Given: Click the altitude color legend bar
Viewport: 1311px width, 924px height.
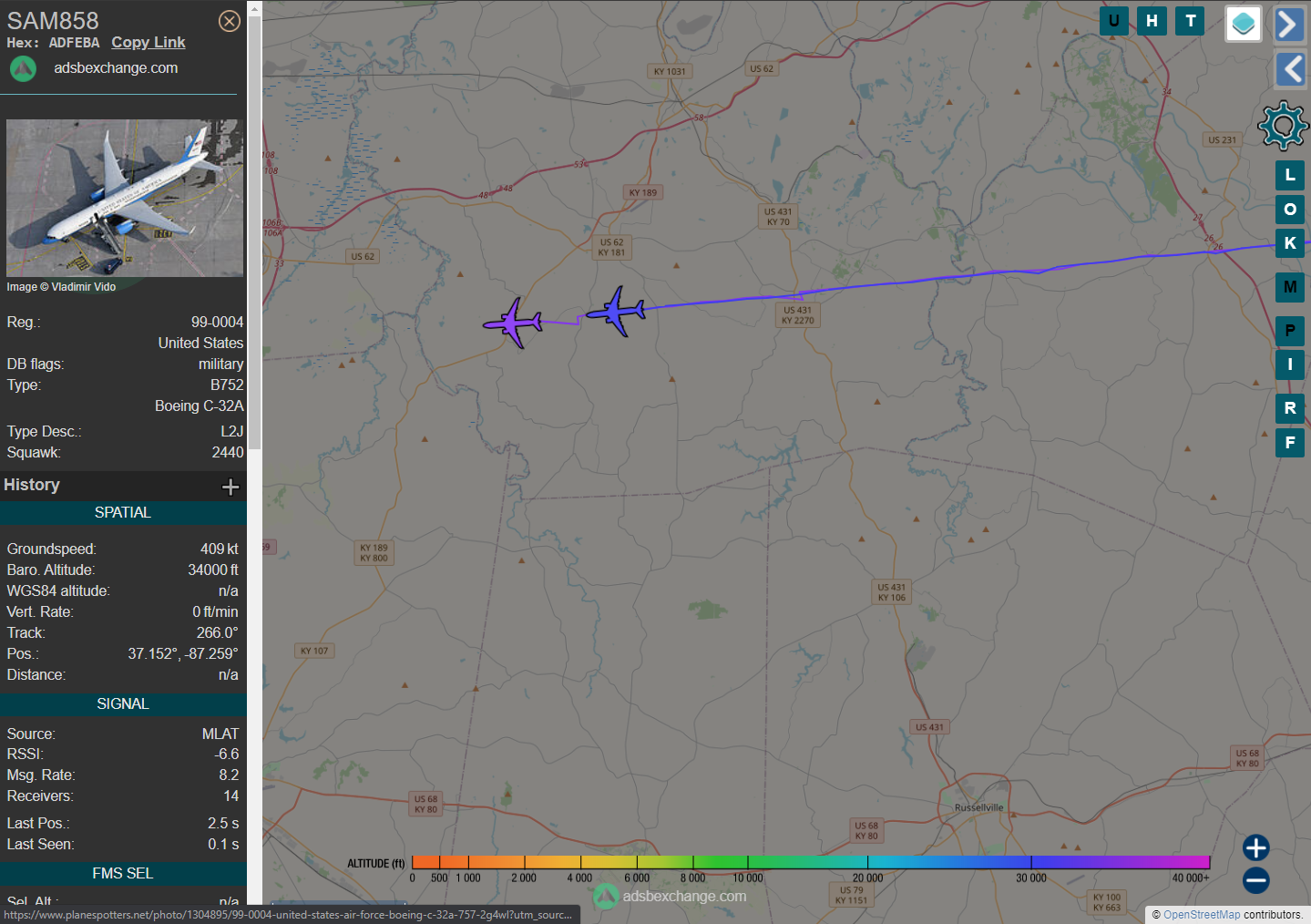Looking at the screenshot, I should 811,862.
